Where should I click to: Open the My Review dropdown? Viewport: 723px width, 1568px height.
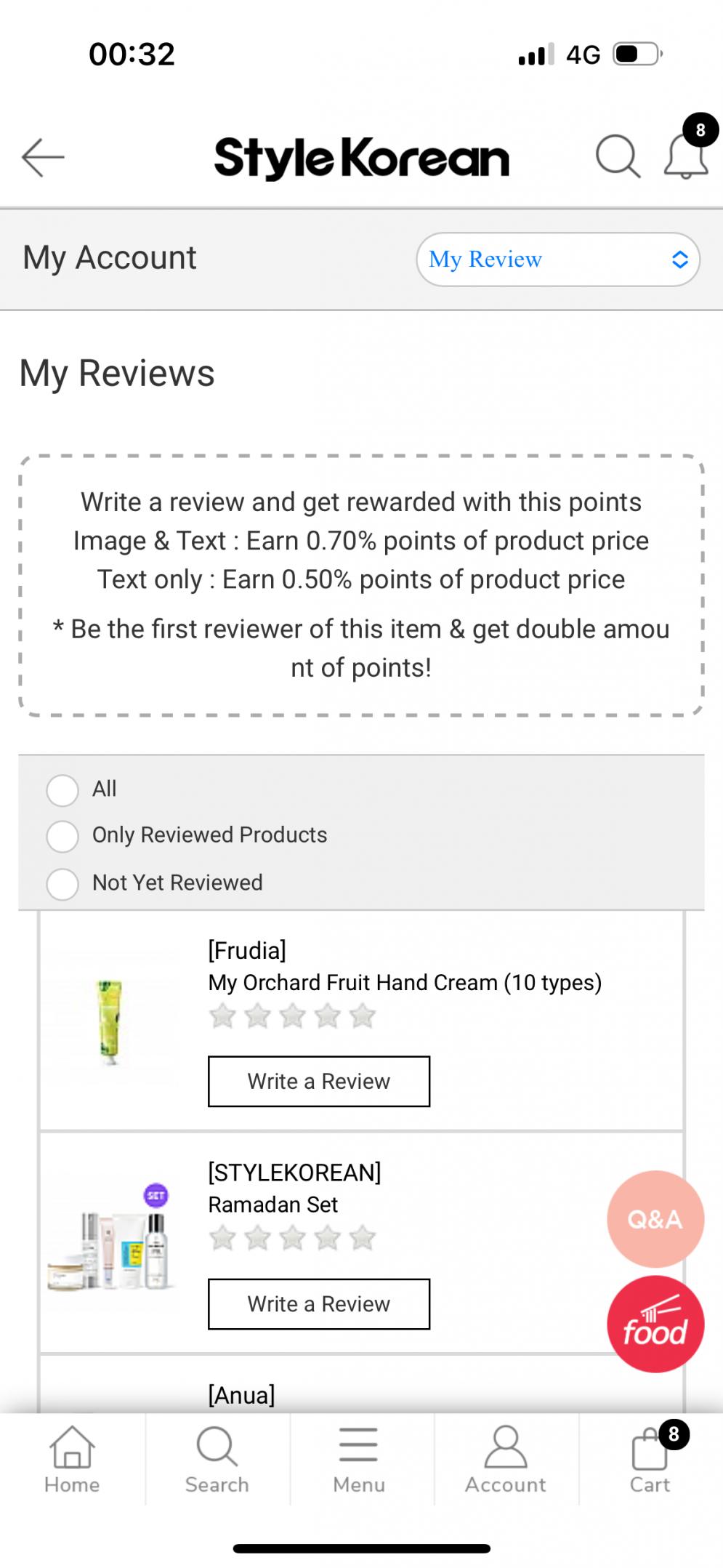(557, 260)
